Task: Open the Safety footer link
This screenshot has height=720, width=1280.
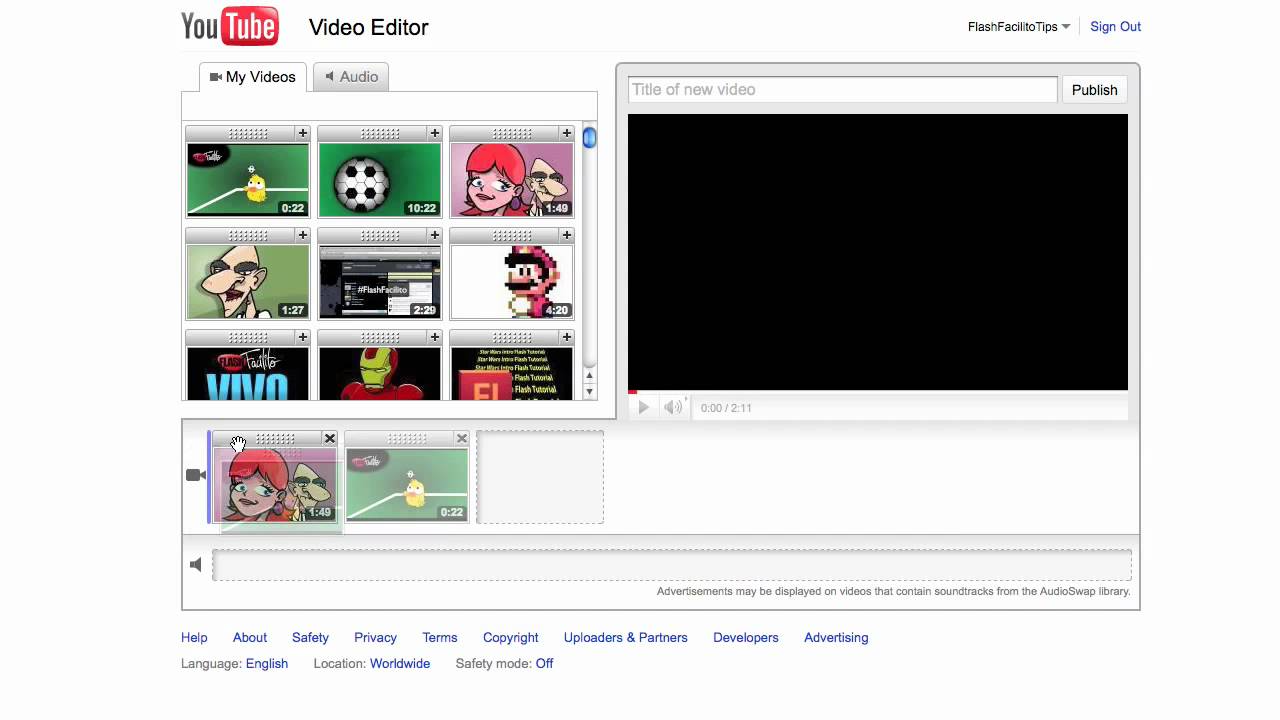Action: [310, 637]
